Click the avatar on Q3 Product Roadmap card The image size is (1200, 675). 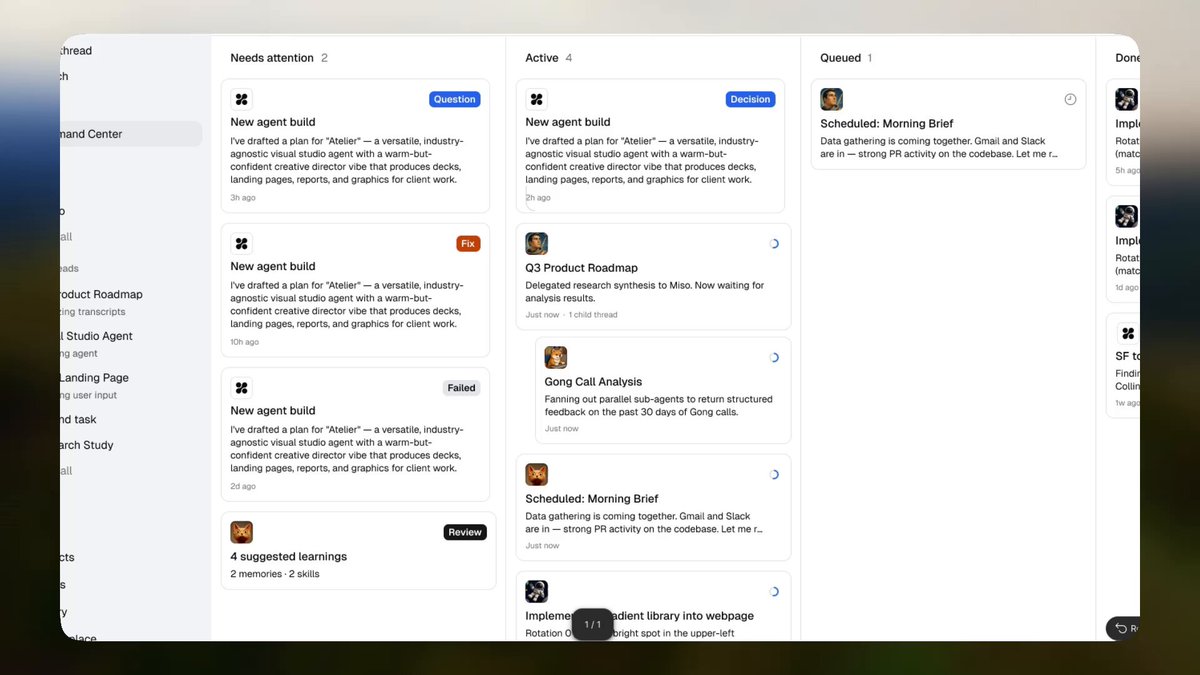pyautogui.click(x=537, y=243)
